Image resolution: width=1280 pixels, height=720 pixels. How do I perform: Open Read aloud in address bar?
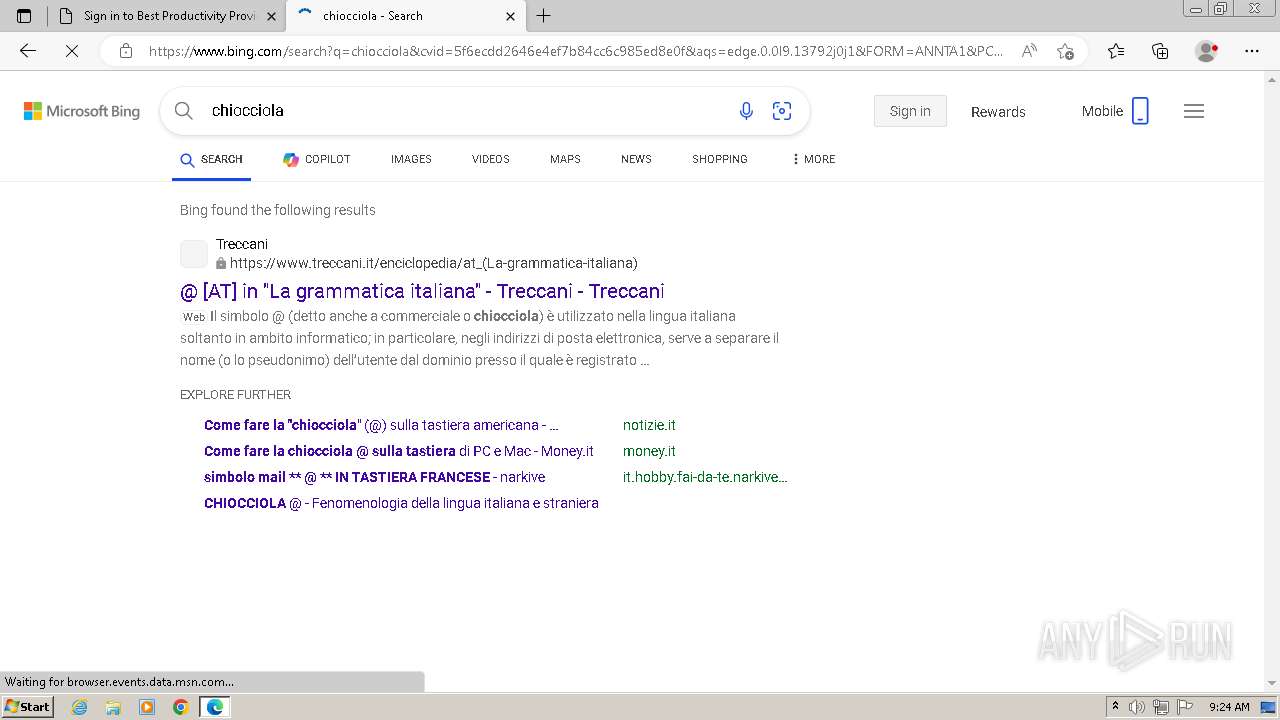point(1029,51)
